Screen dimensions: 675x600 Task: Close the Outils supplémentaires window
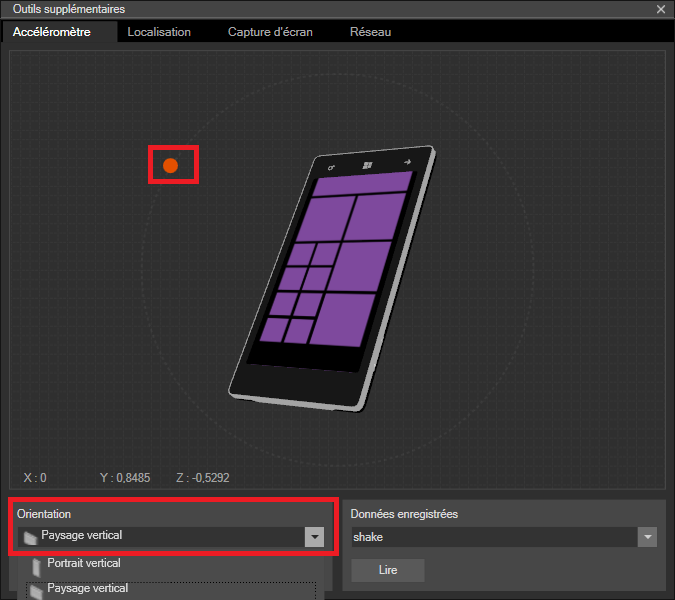[x=660, y=9]
